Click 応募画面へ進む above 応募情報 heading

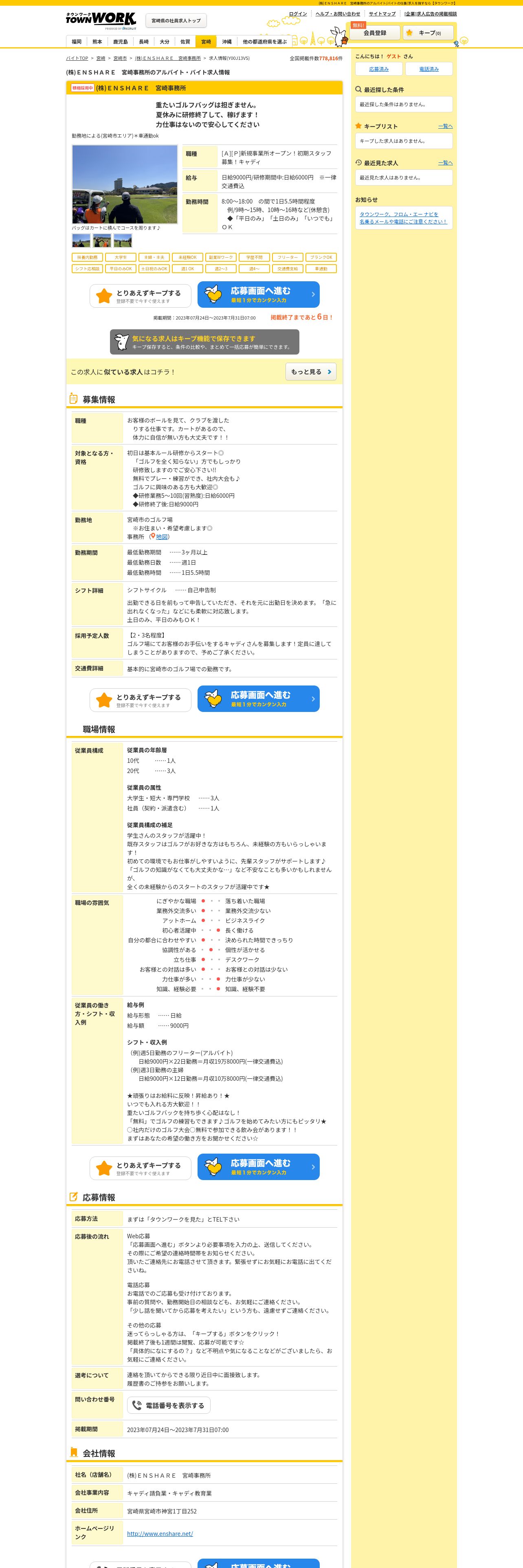click(x=258, y=1167)
